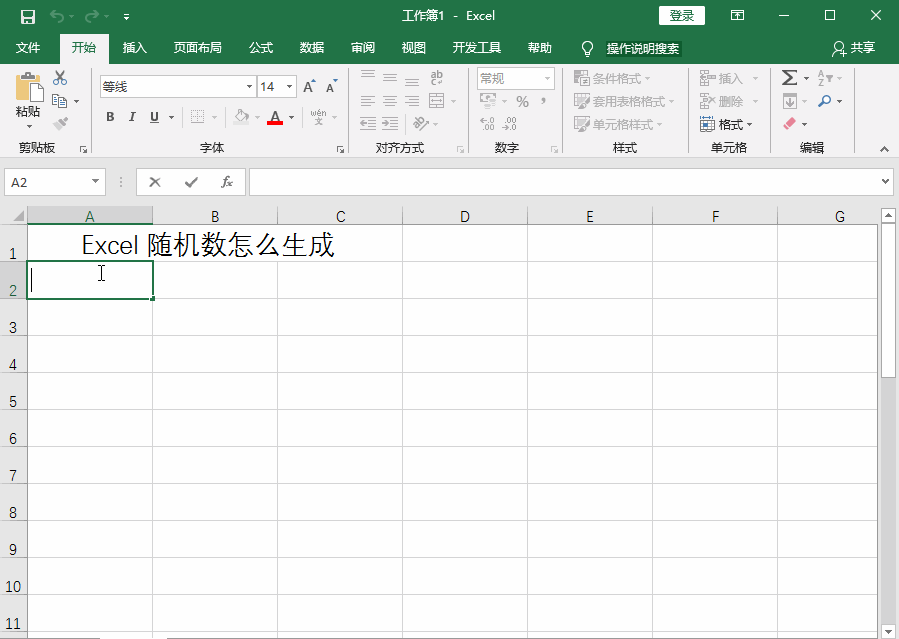Viewport: 899px width, 639px height.
Task: Apply the red font color
Action: click(275, 117)
